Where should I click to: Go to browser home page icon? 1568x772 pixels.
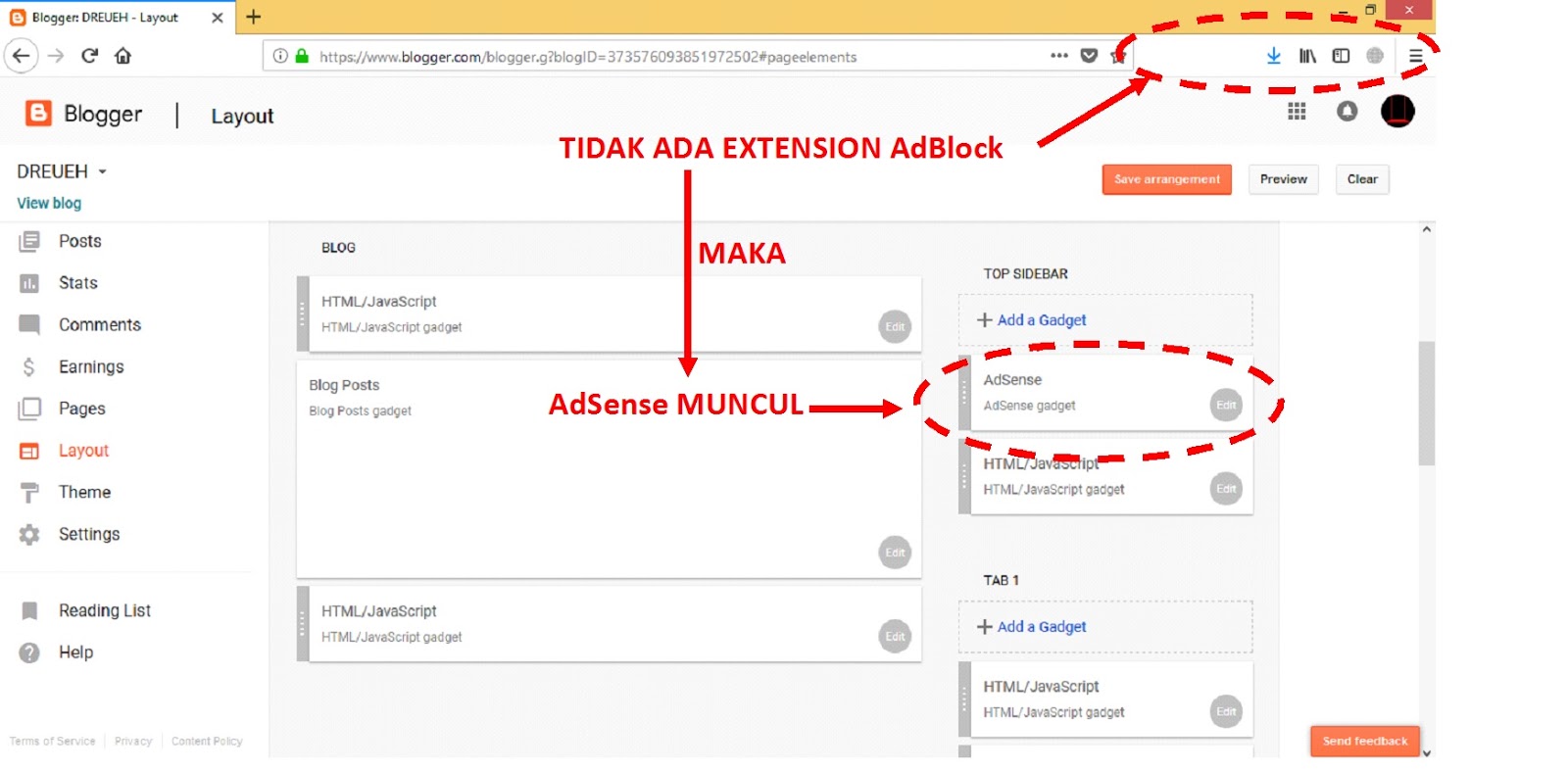[122, 56]
